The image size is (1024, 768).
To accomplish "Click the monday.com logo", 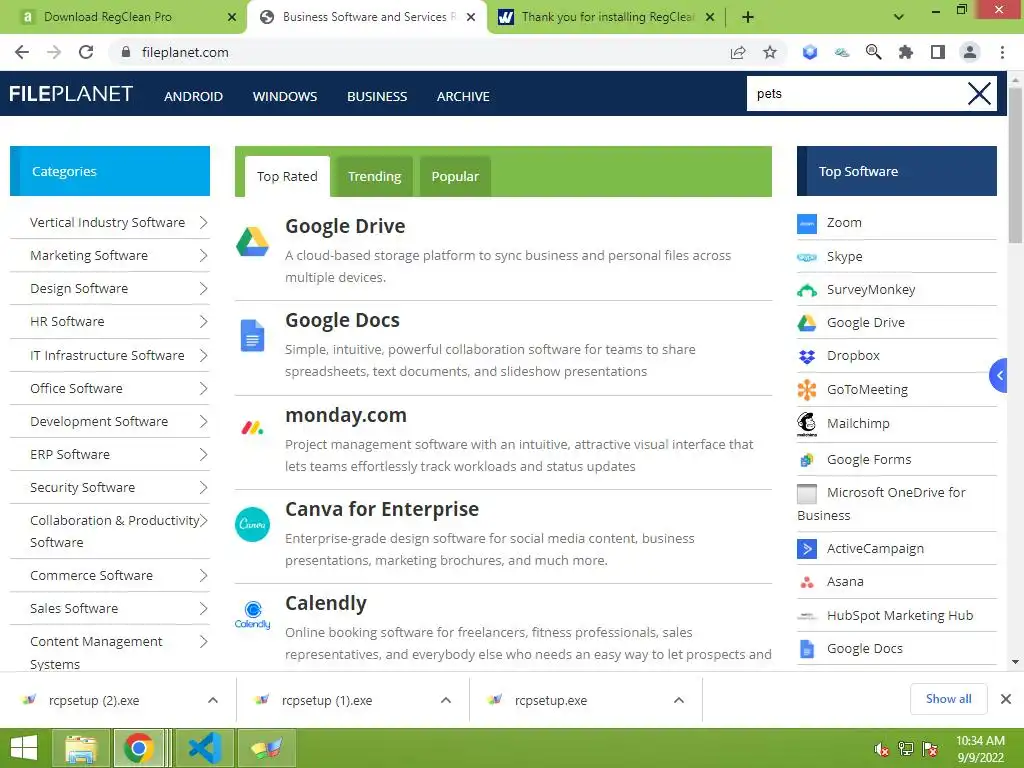I will click(252, 428).
